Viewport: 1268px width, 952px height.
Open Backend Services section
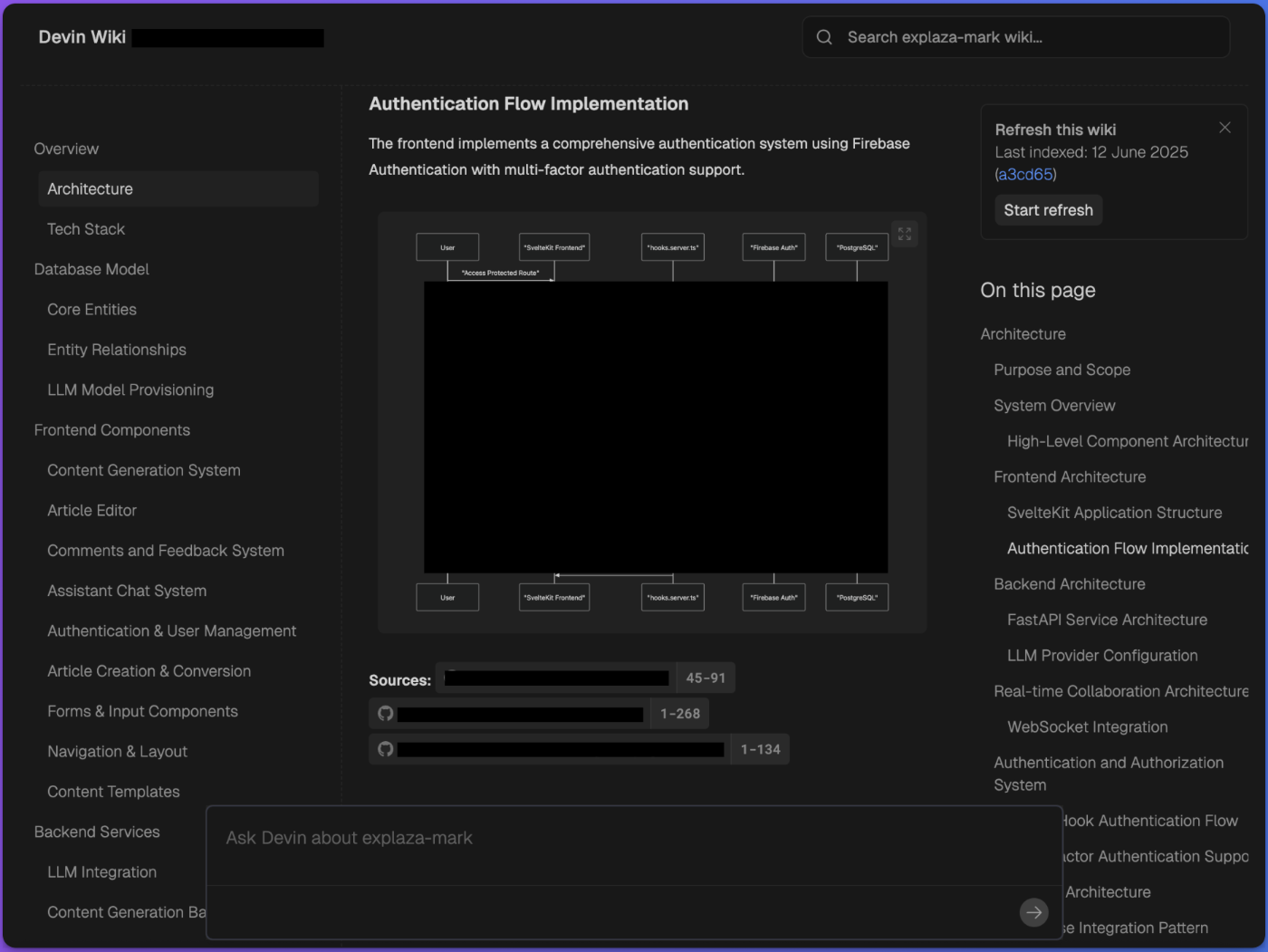[x=97, y=832]
